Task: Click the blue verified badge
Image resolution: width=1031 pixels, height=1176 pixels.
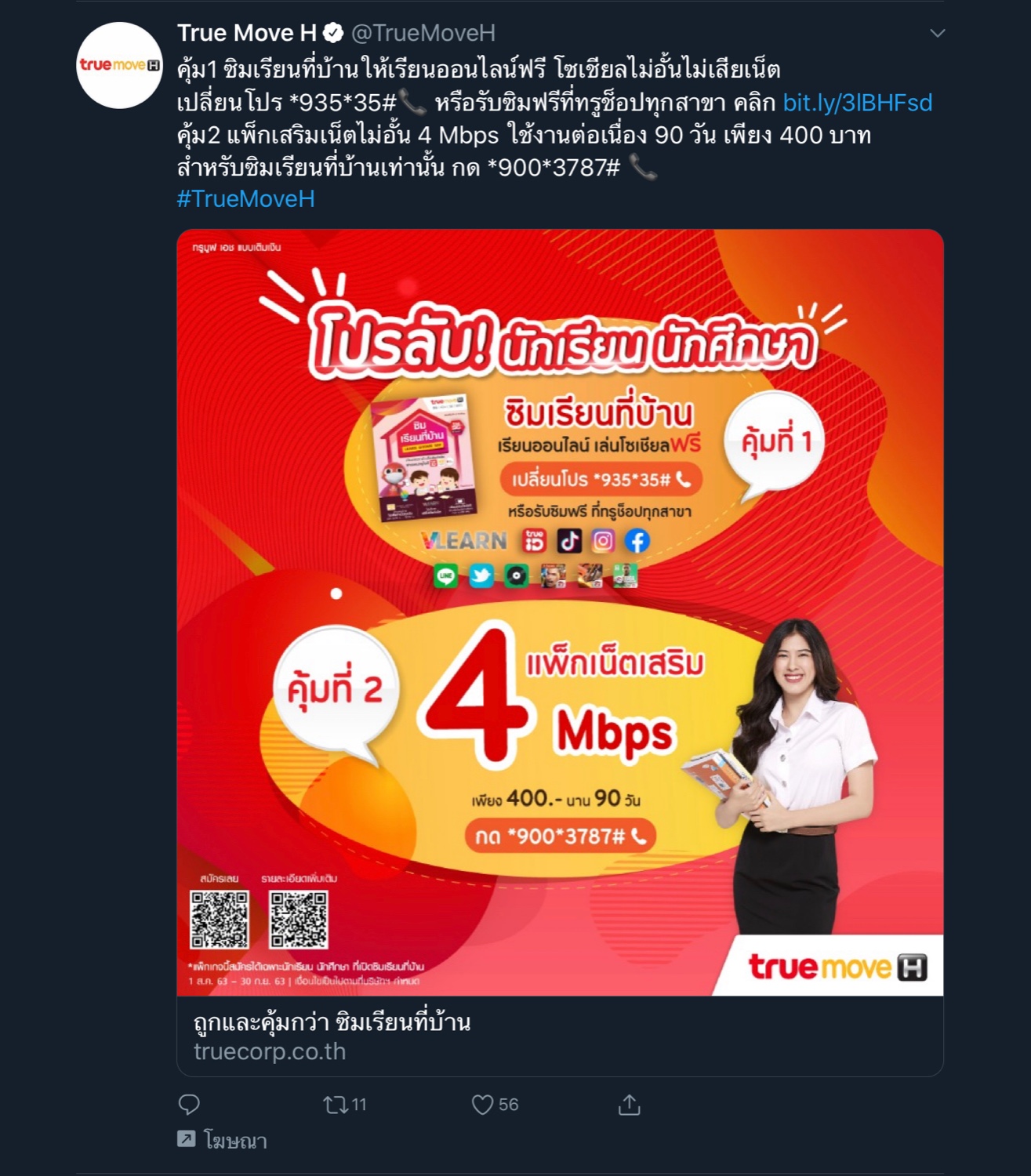Action: (333, 33)
